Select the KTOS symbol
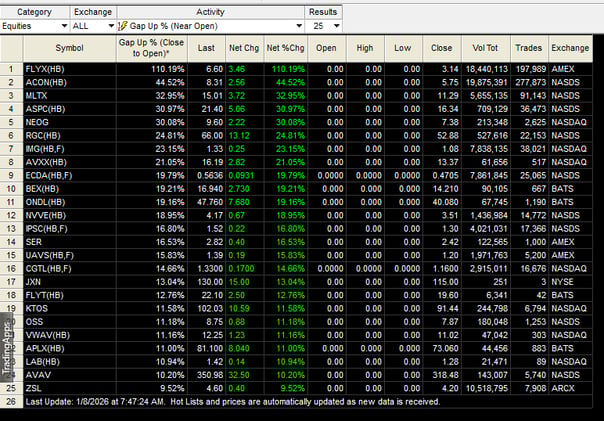The width and height of the screenshot is (604, 421). (37, 309)
